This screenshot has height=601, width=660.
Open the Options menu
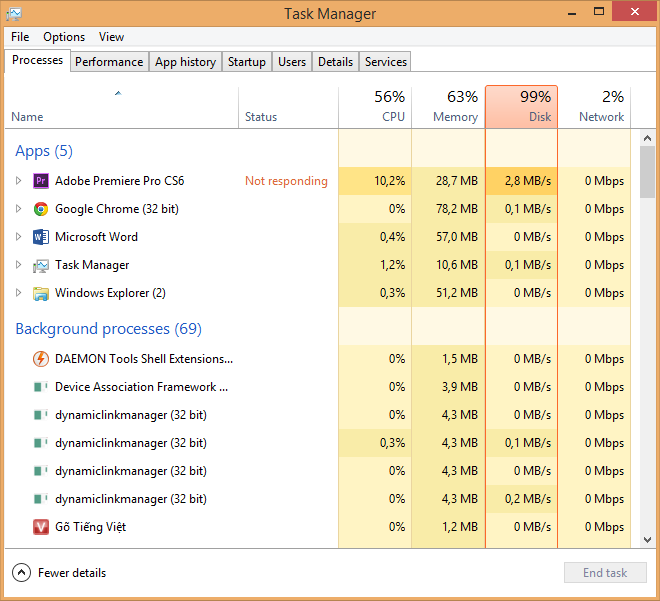pyautogui.click(x=64, y=37)
